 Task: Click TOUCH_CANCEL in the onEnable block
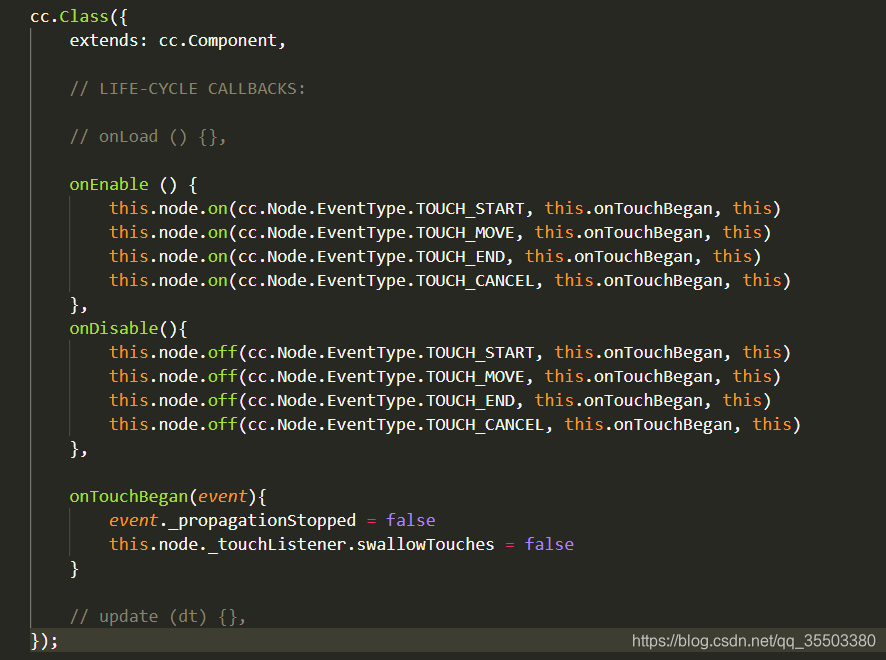coord(476,280)
